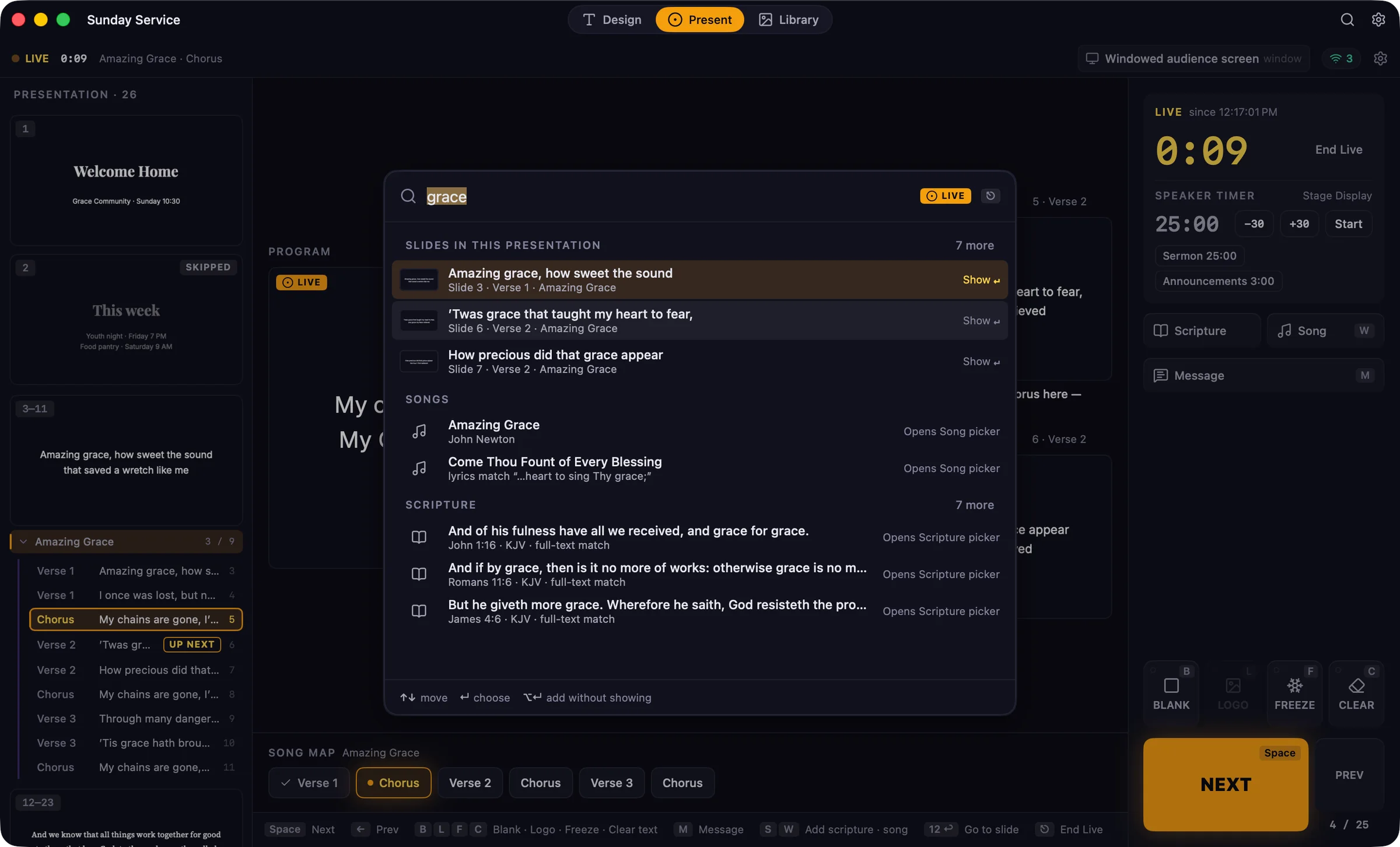Click book icon for John 1:16 result
1400x847 pixels.
(x=419, y=537)
